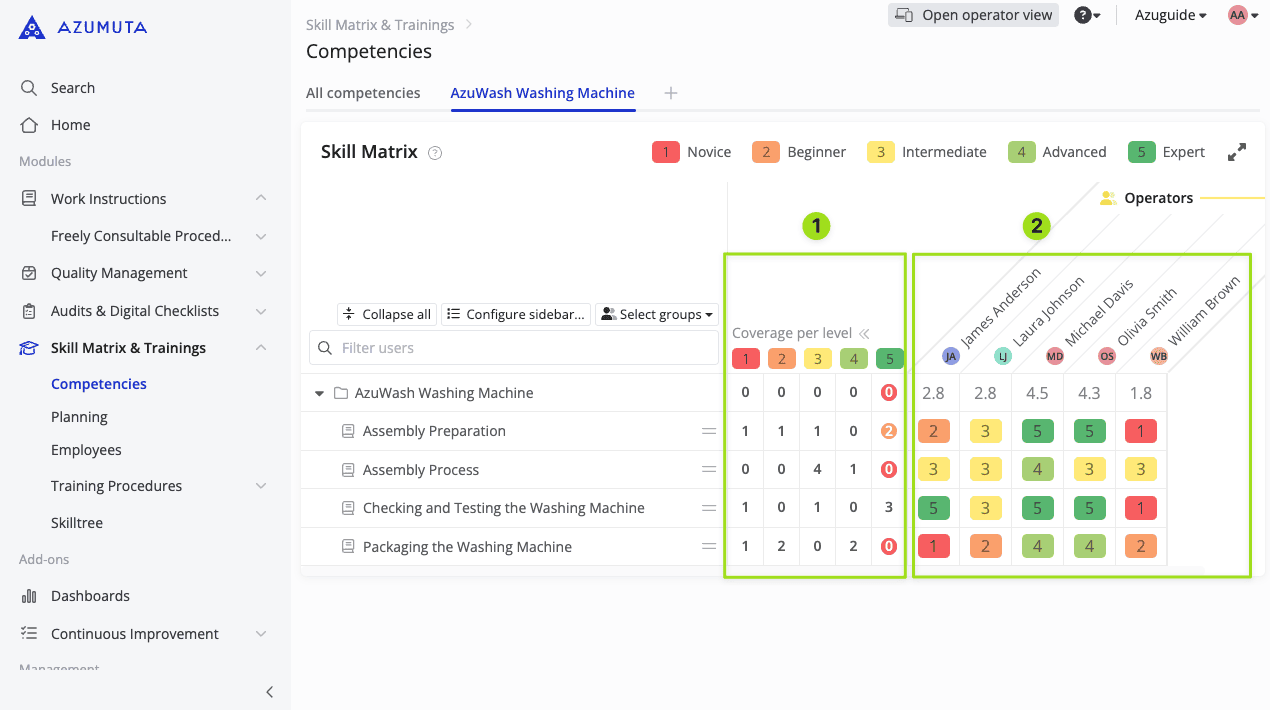
Task: Open Planning in the sidebar
Action: (x=79, y=417)
